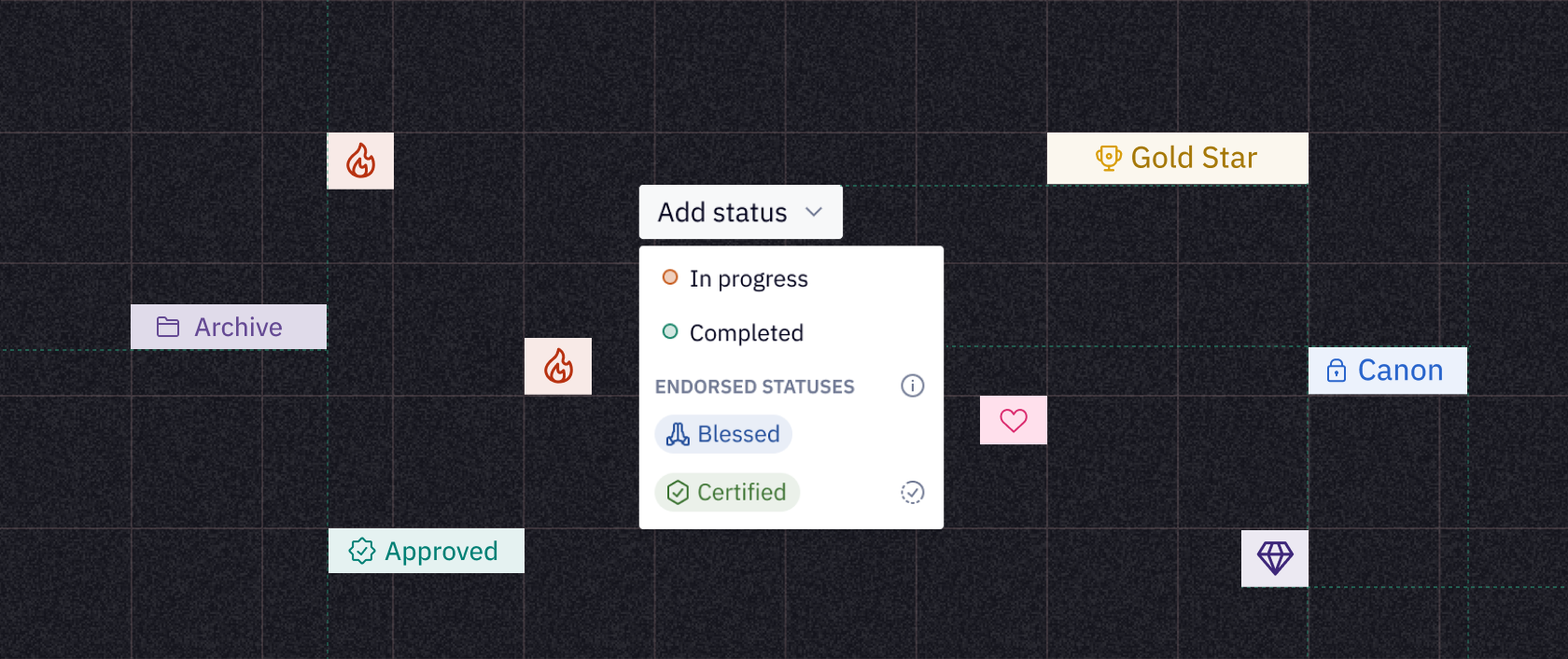Select the In progress status

point(791,278)
